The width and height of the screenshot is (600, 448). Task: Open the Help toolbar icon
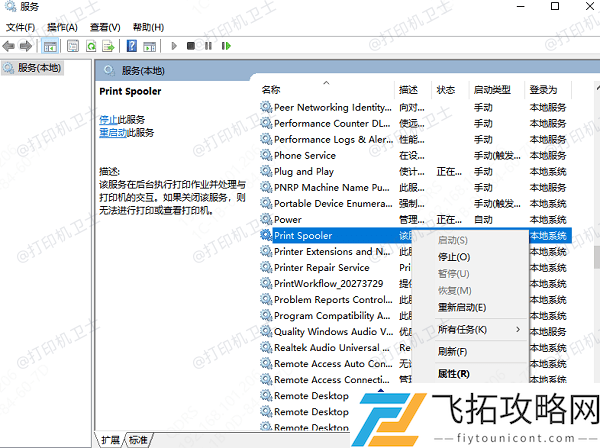point(132,46)
